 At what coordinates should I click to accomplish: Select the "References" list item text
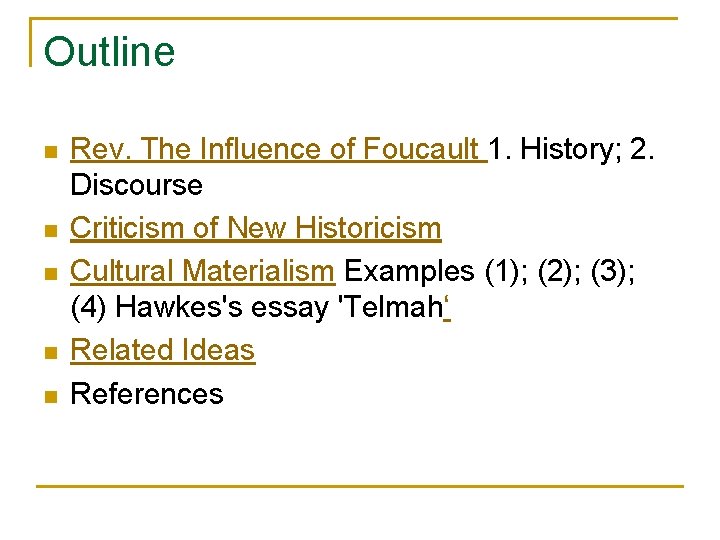click(x=147, y=394)
